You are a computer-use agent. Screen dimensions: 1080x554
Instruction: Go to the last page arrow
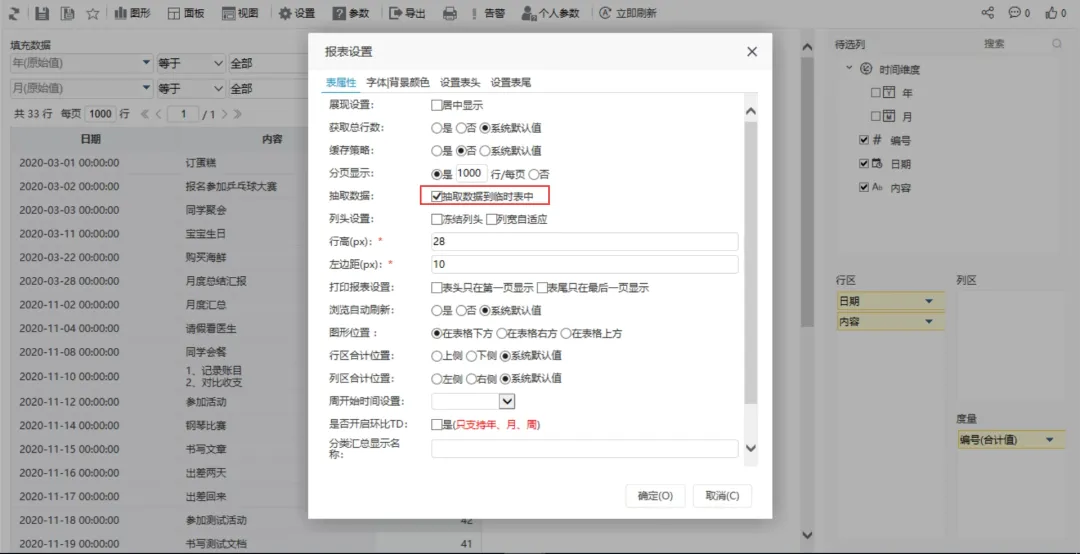tap(237, 114)
